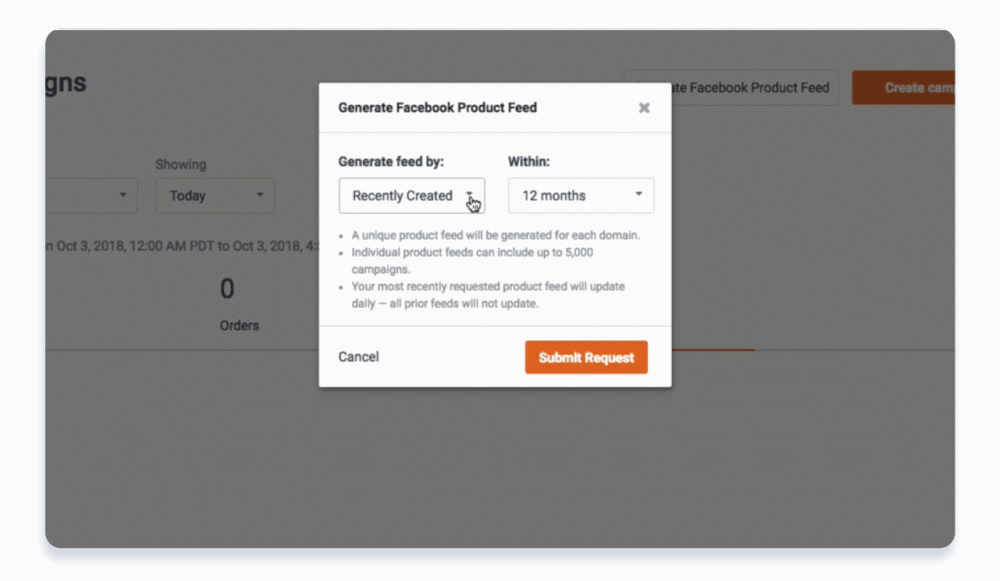This screenshot has width=1000, height=581.
Task: Select the Orders count of 0
Action: (x=227, y=289)
